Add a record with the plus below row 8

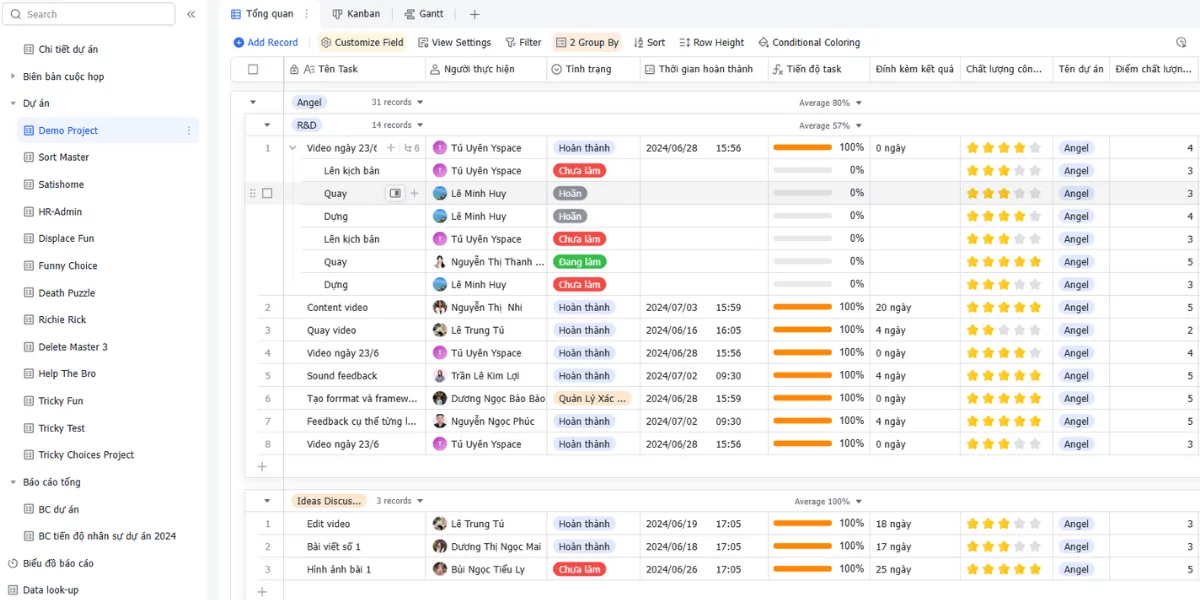point(263,466)
